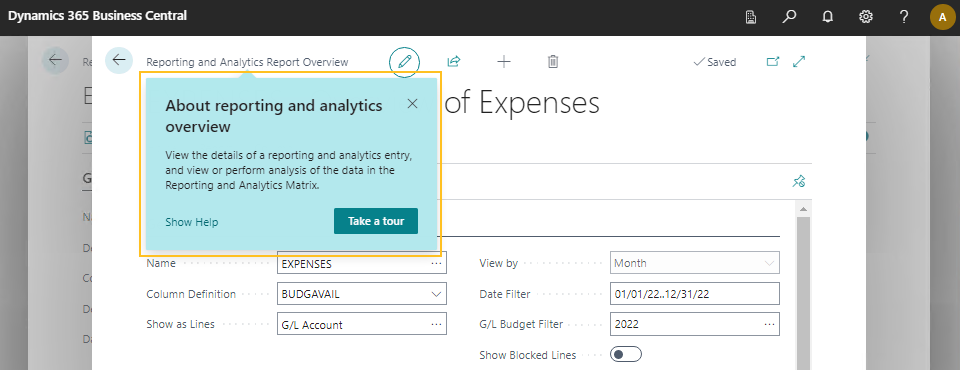Open the Show as Lines lookup ellipsis

coord(436,325)
